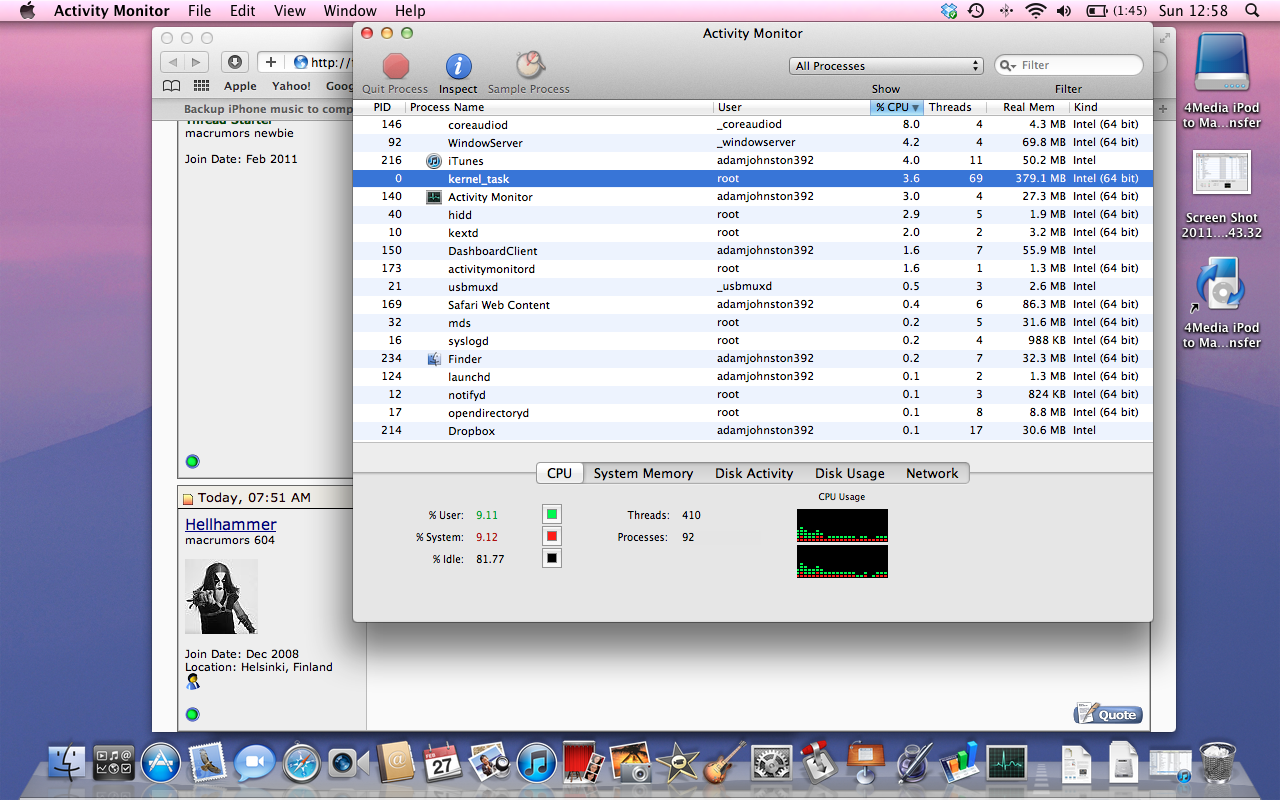Switch to the Disk Usage tab
This screenshot has width=1280, height=800.
tap(850, 473)
